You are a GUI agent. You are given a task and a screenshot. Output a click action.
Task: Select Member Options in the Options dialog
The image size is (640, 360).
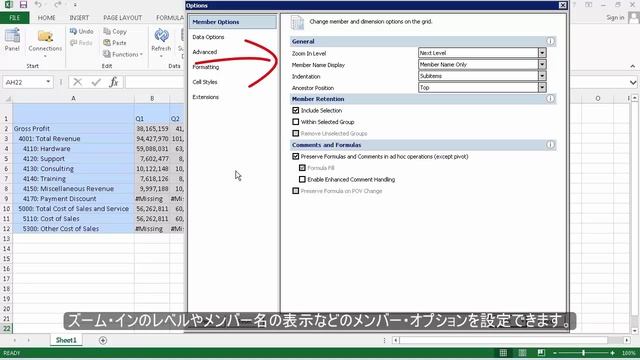point(232,22)
